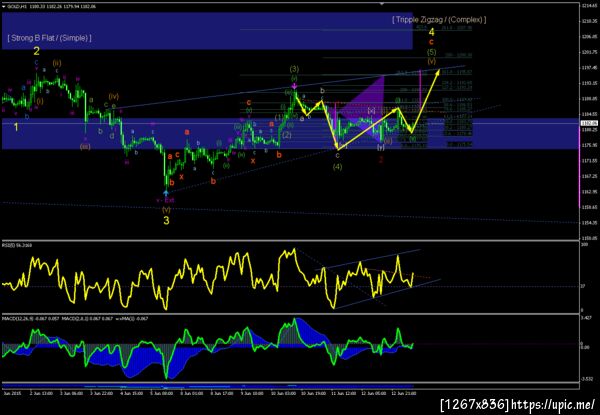600x415 pixels.
Task: Select the (4) wave label below the low
Action: point(337,167)
